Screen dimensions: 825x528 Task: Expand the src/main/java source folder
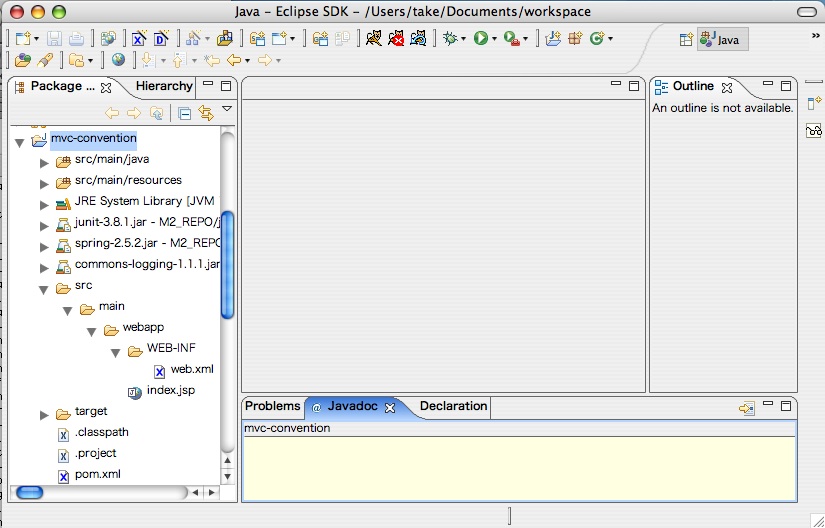[x=44, y=160]
